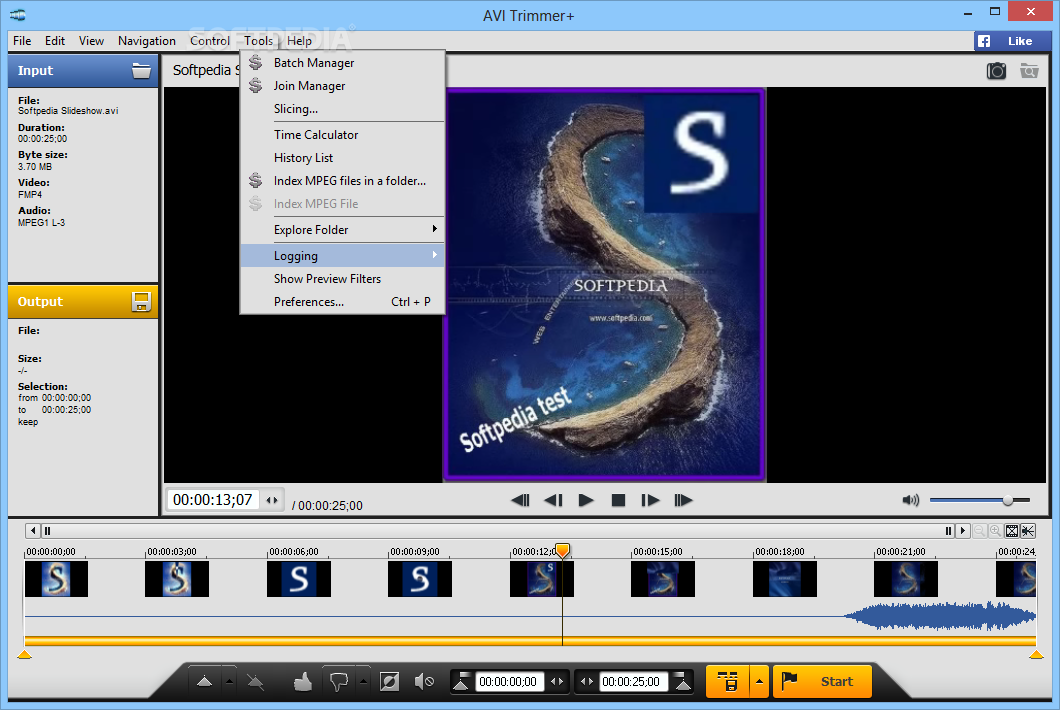Image resolution: width=1060 pixels, height=710 pixels.
Task: Click the timeline scroll right arrow
Action: click(x=963, y=531)
